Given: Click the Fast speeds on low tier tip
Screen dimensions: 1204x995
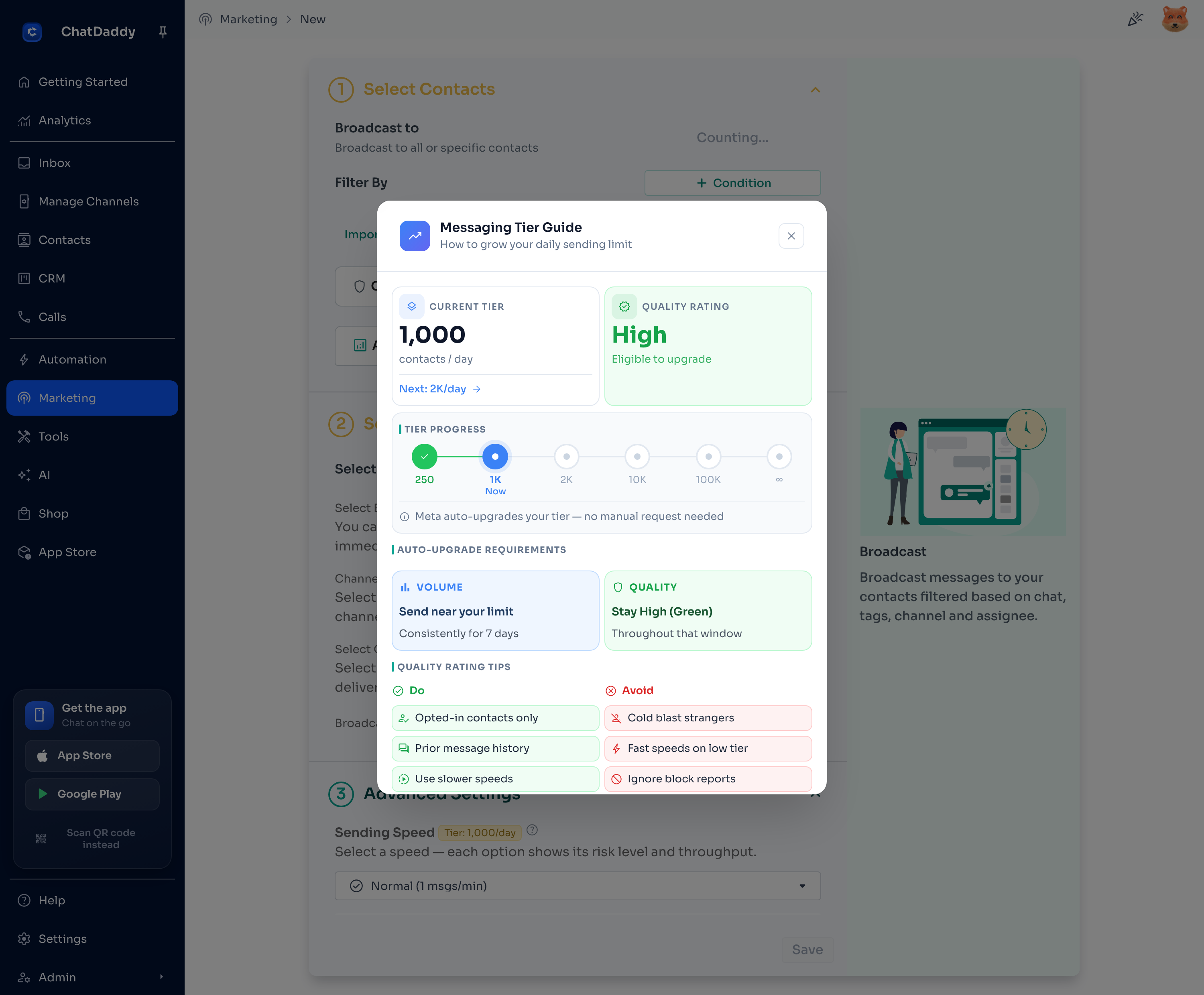Looking at the screenshot, I should (708, 748).
